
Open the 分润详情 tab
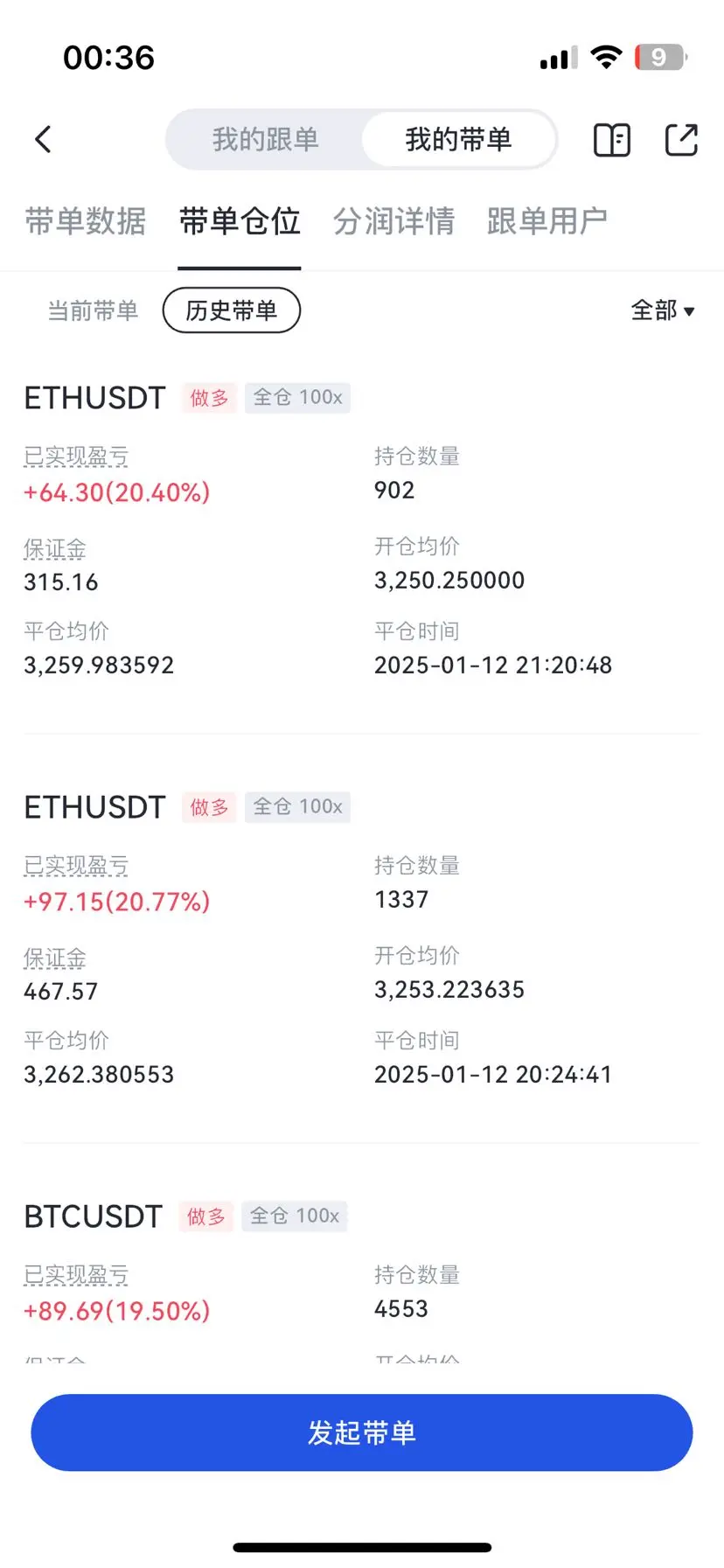[394, 221]
